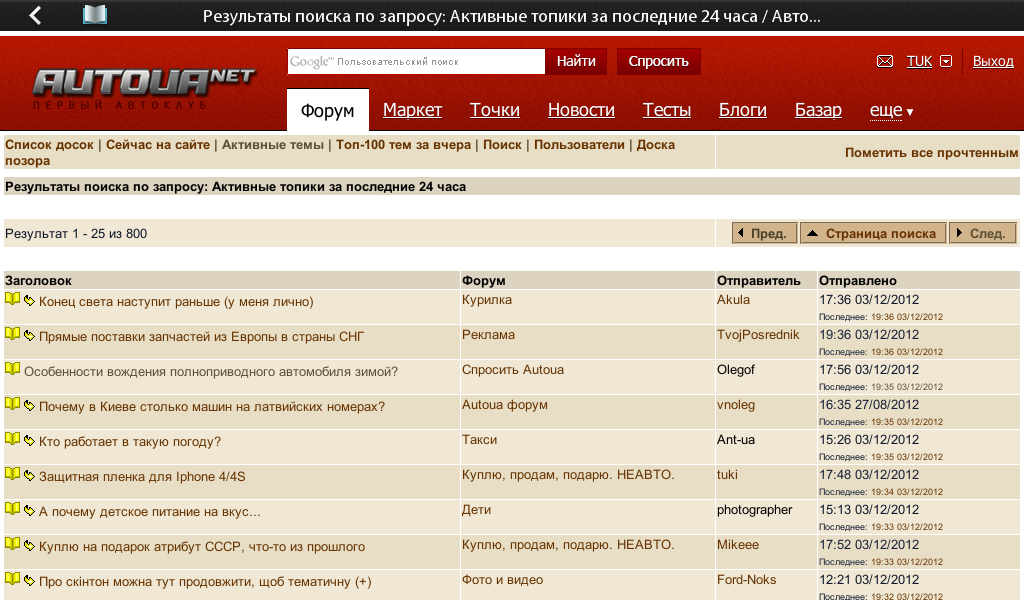
Task: Open the Новости tab
Action: click(581, 110)
